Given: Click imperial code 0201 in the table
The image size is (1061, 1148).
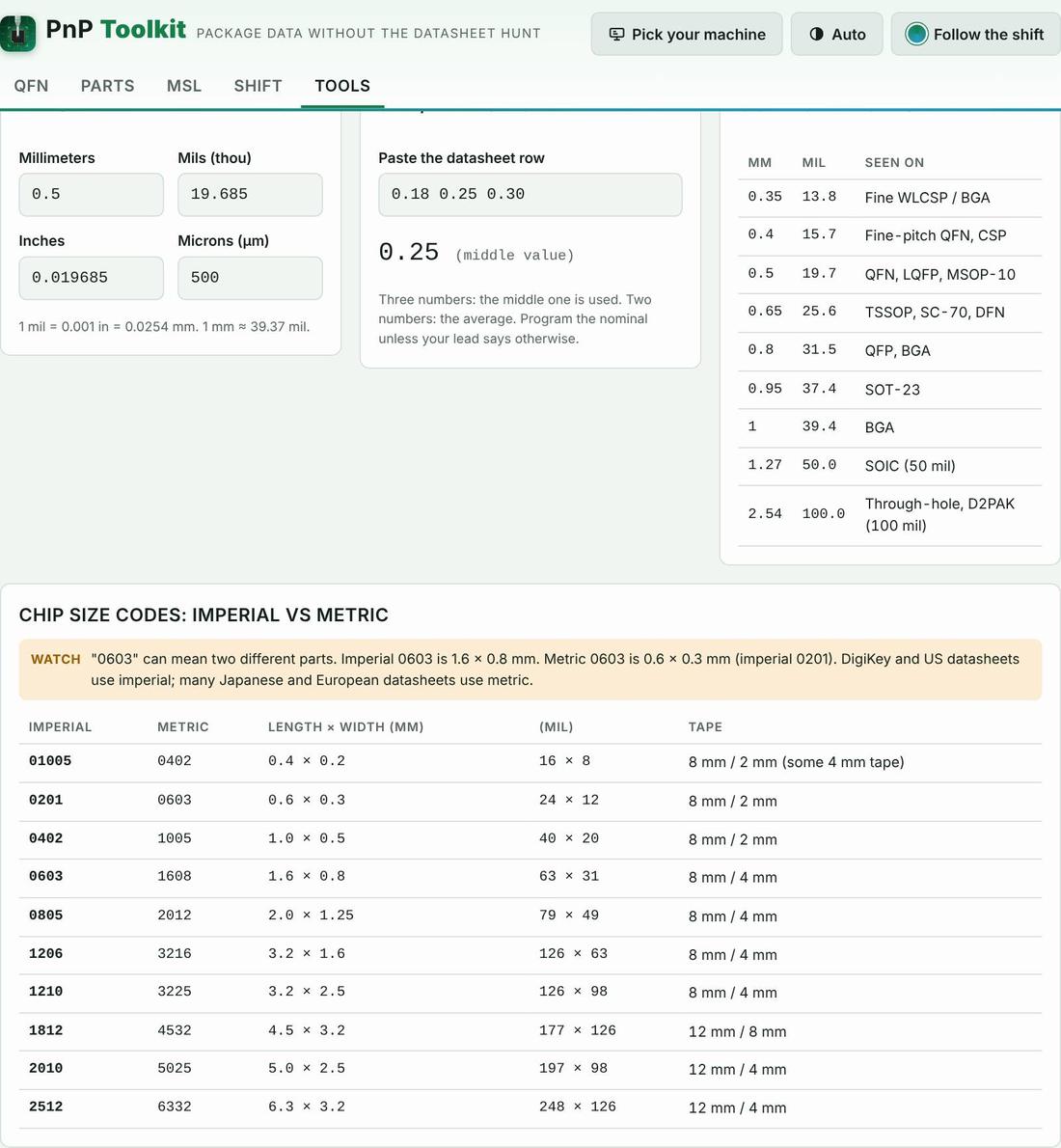Looking at the screenshot, I should click(45, 801).
